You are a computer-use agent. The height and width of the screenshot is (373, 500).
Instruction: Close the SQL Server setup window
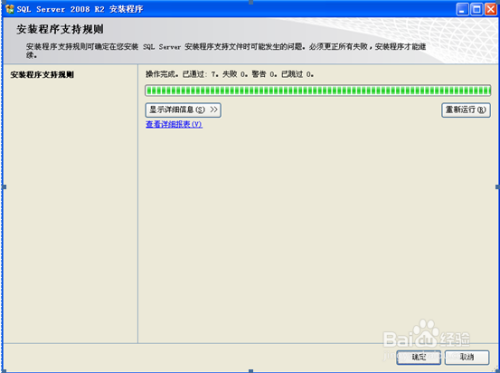[491, 9]
